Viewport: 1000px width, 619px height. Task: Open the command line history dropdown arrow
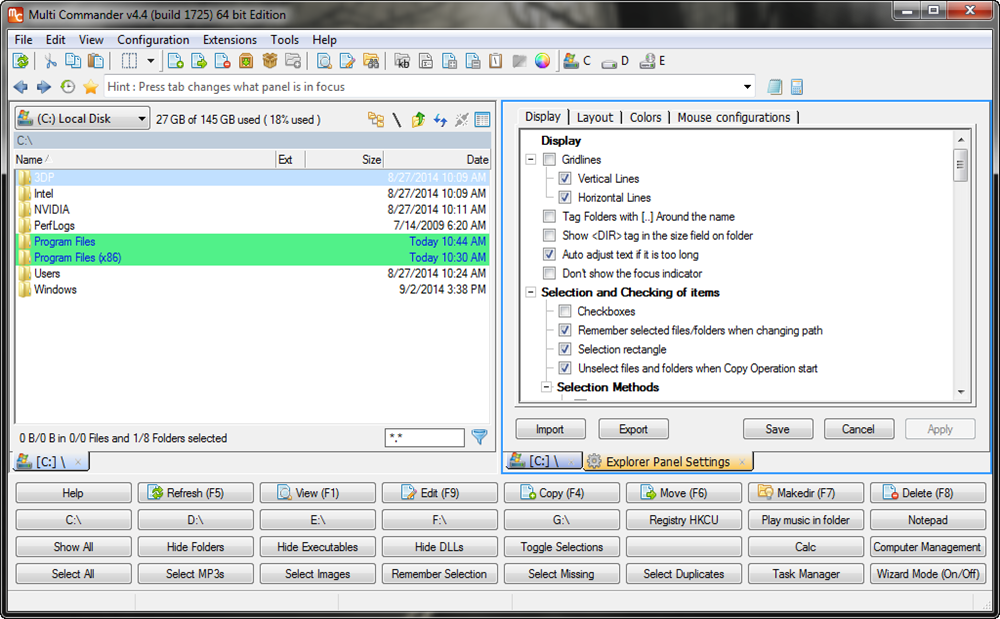pos(747,87)
